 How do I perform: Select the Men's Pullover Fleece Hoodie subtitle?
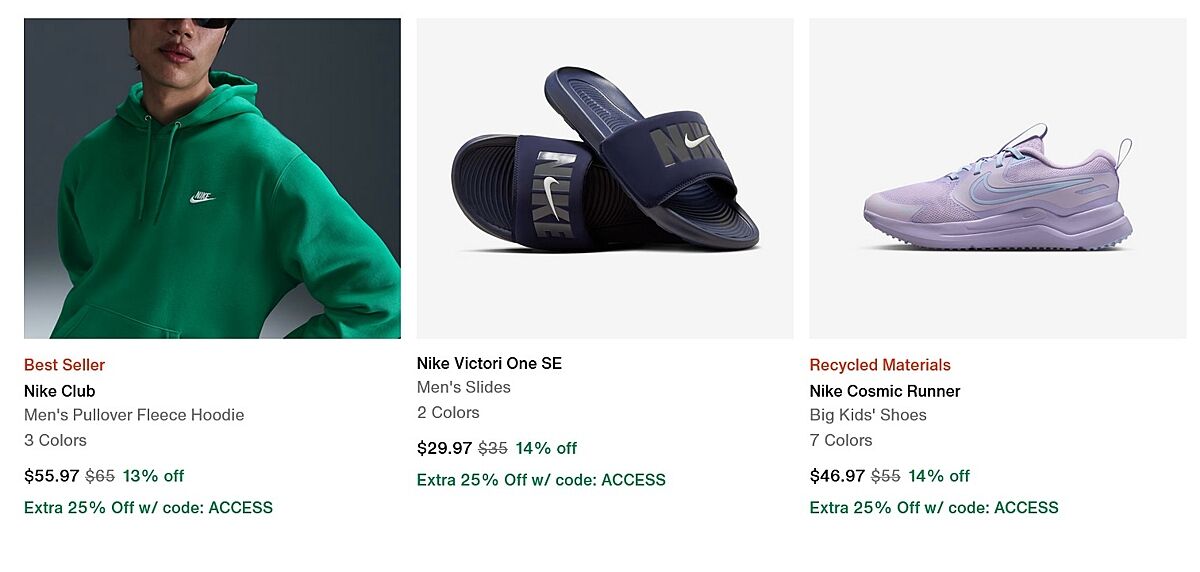click(134, 415)
